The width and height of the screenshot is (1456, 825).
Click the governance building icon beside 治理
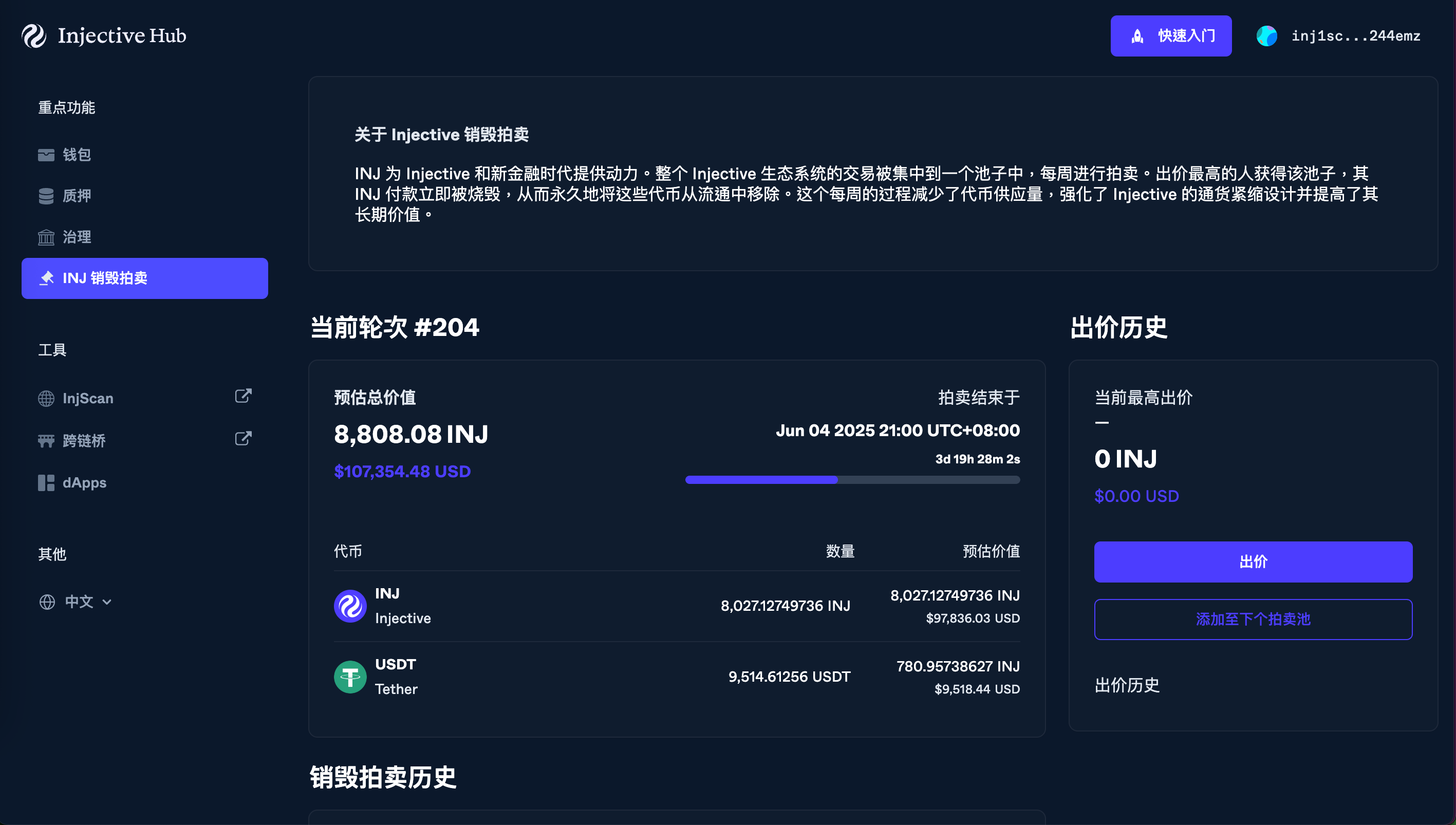coord(46,237)
